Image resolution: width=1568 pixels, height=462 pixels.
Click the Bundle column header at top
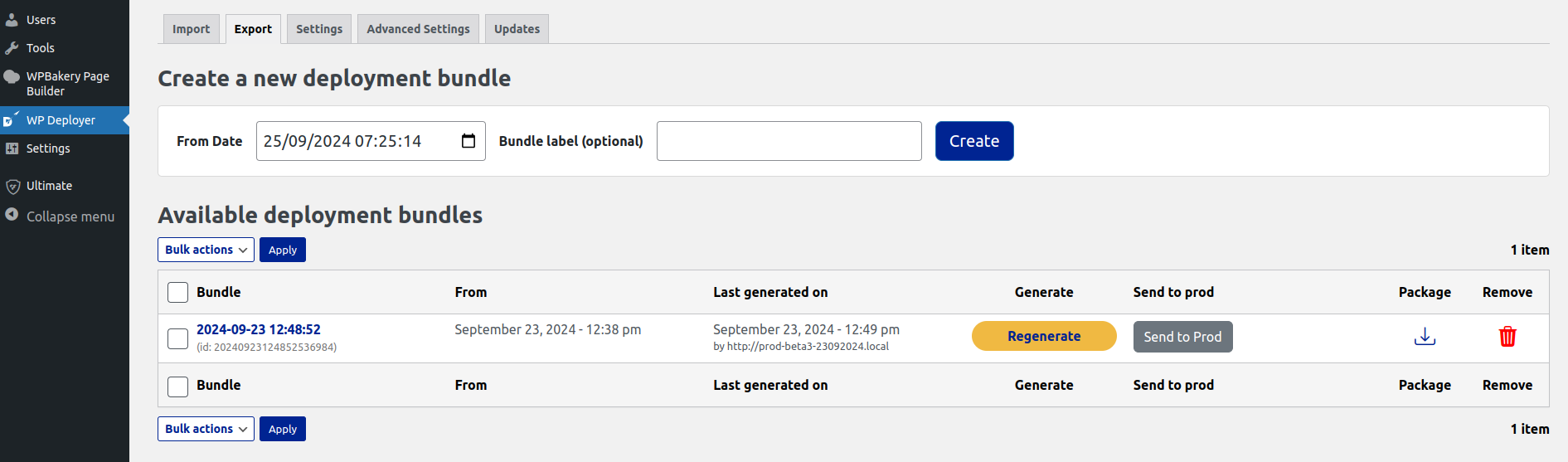tap(218, 292)
